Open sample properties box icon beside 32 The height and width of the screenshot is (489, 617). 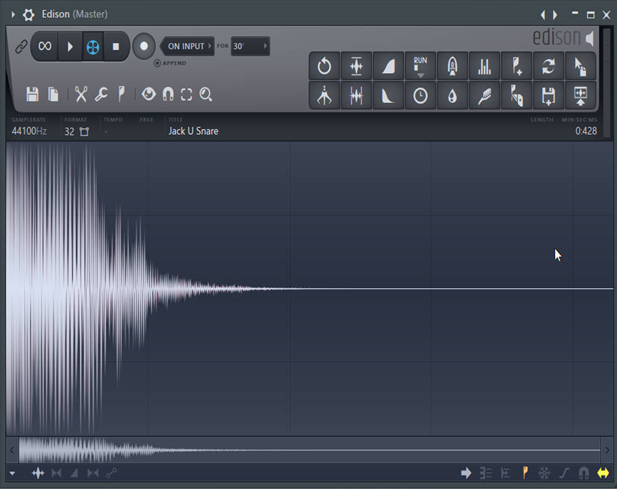pos(84,131)
